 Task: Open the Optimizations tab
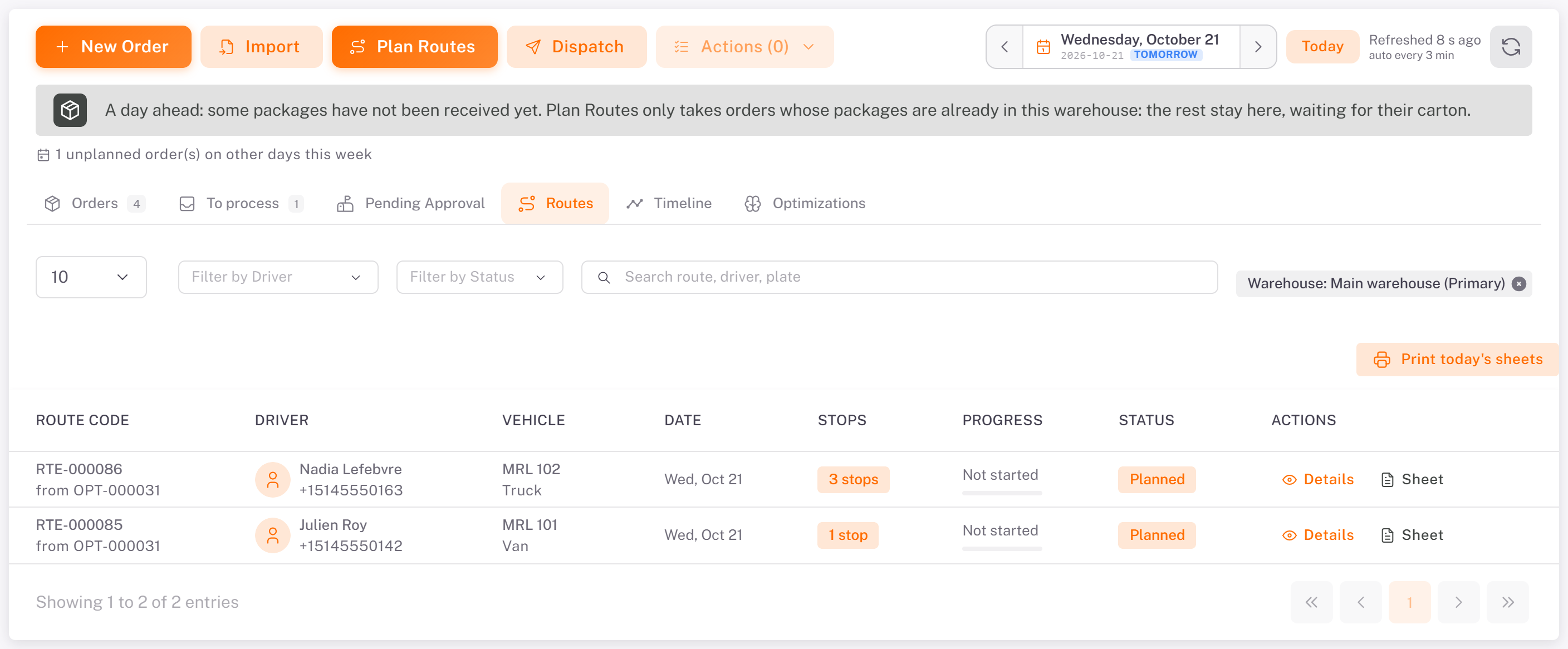tap(805, 203)
